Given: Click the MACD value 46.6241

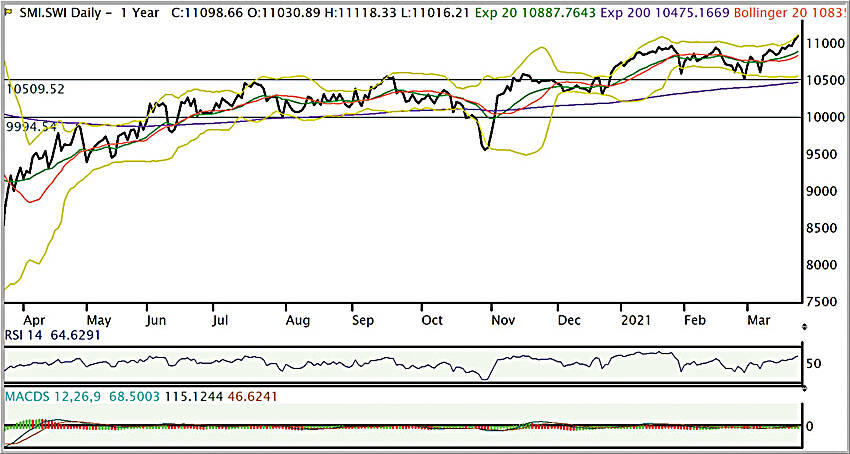Looking at the screenshot, I should tap(252, 397).
